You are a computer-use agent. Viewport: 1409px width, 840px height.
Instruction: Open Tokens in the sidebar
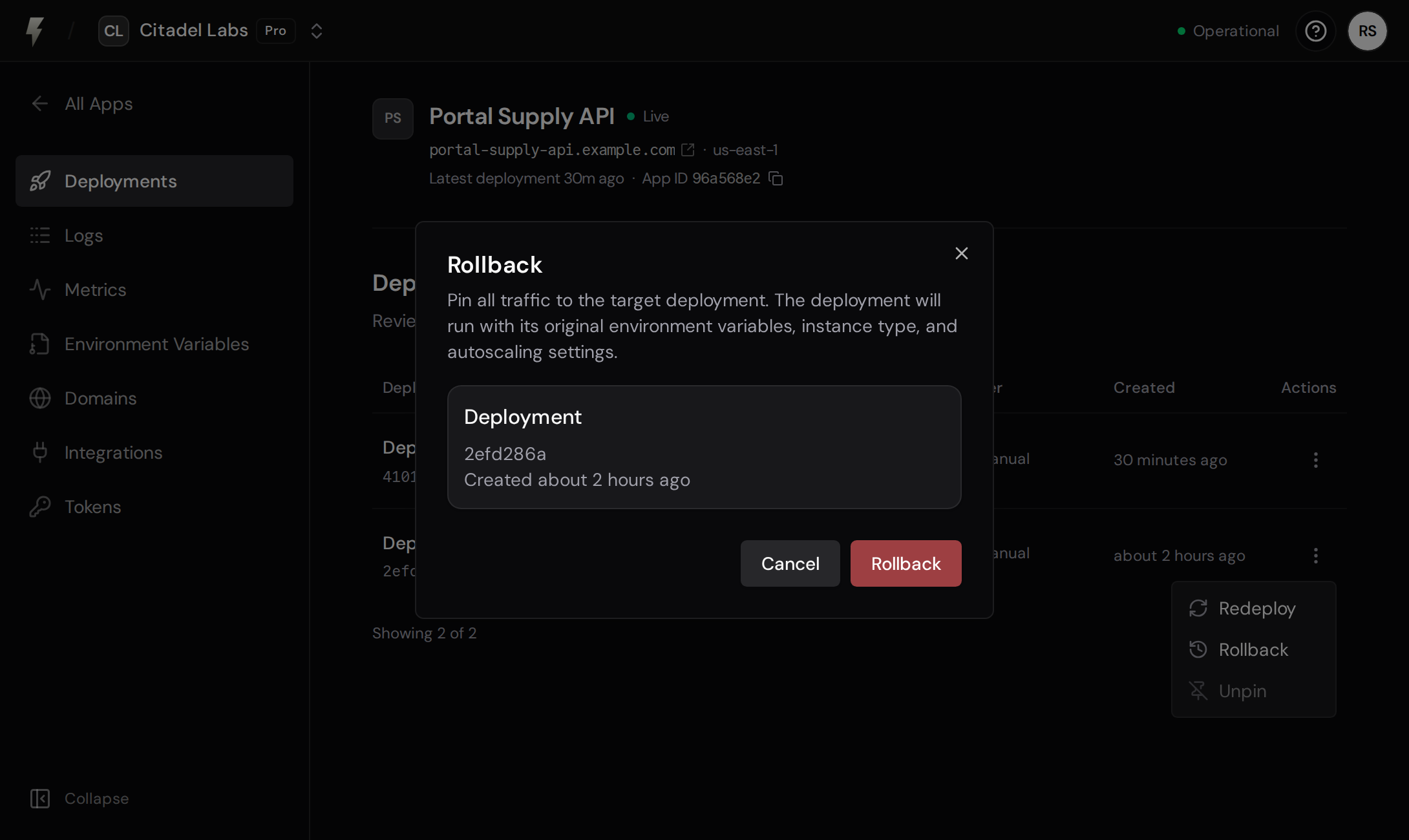point(154,507)
